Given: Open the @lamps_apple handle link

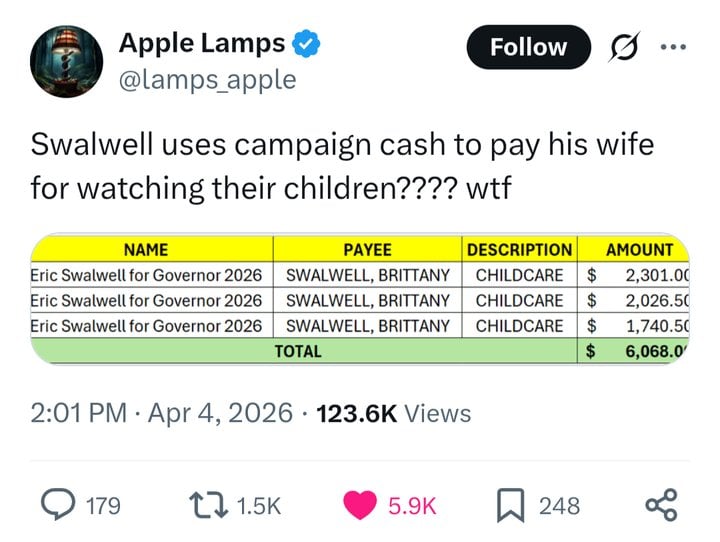Looking at the screenshot, I should coord(208,80).
